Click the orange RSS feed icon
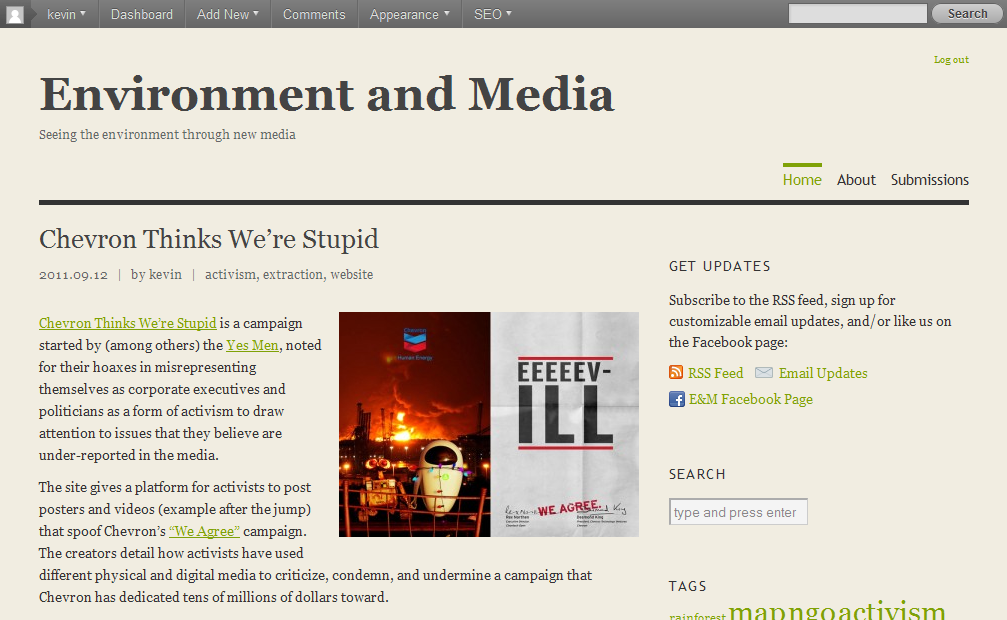Screen dimensions: 1007x620 tap(676, 373)
